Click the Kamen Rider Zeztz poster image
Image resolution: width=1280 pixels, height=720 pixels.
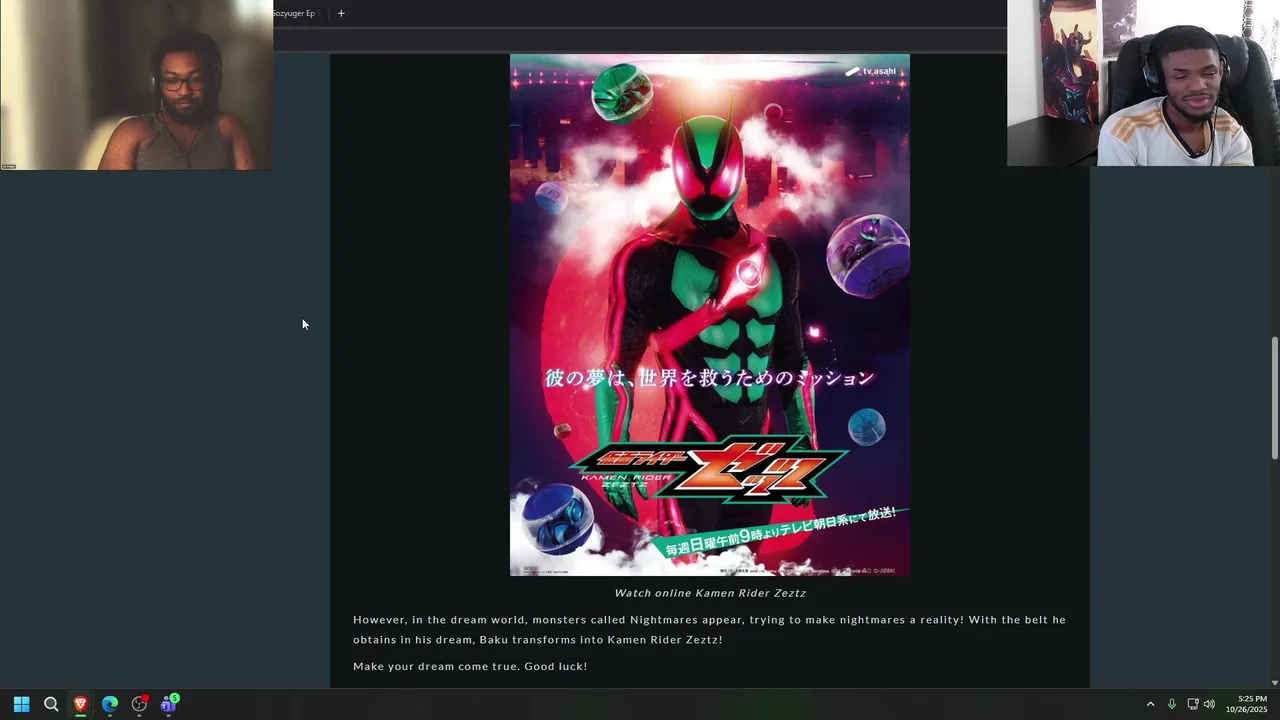click(710, 315)
